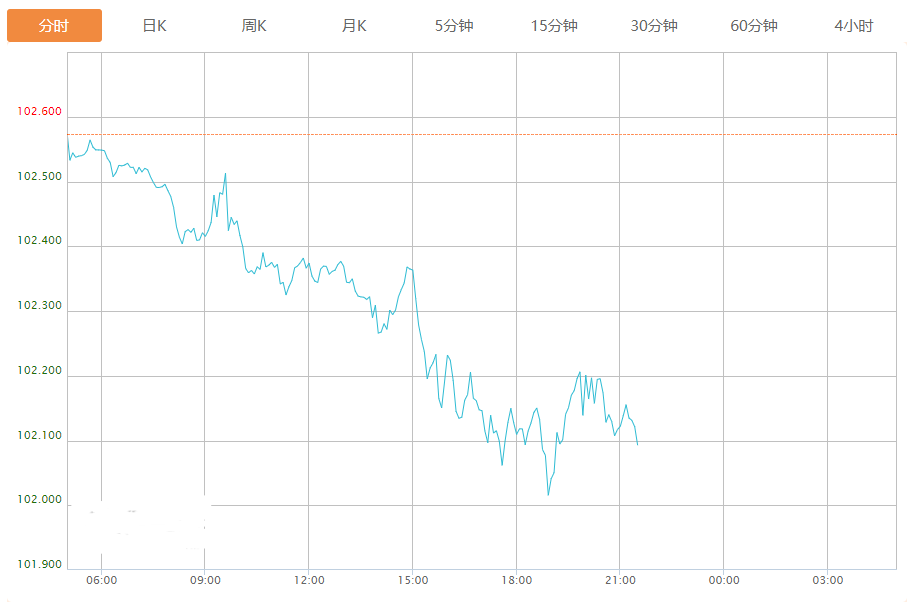Image resolution: width=909 pixels, height=603 pixels.
Task: Switch to 月K view
Action: click(354, 26)
